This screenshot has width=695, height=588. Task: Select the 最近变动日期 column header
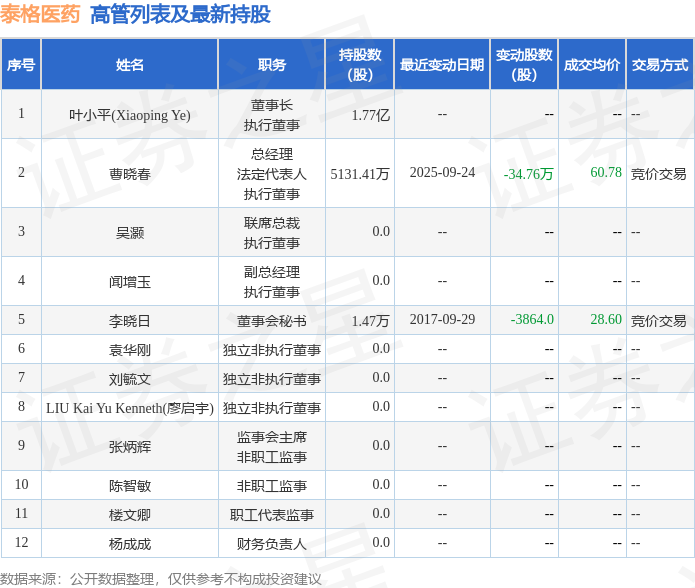pos(442,65)
